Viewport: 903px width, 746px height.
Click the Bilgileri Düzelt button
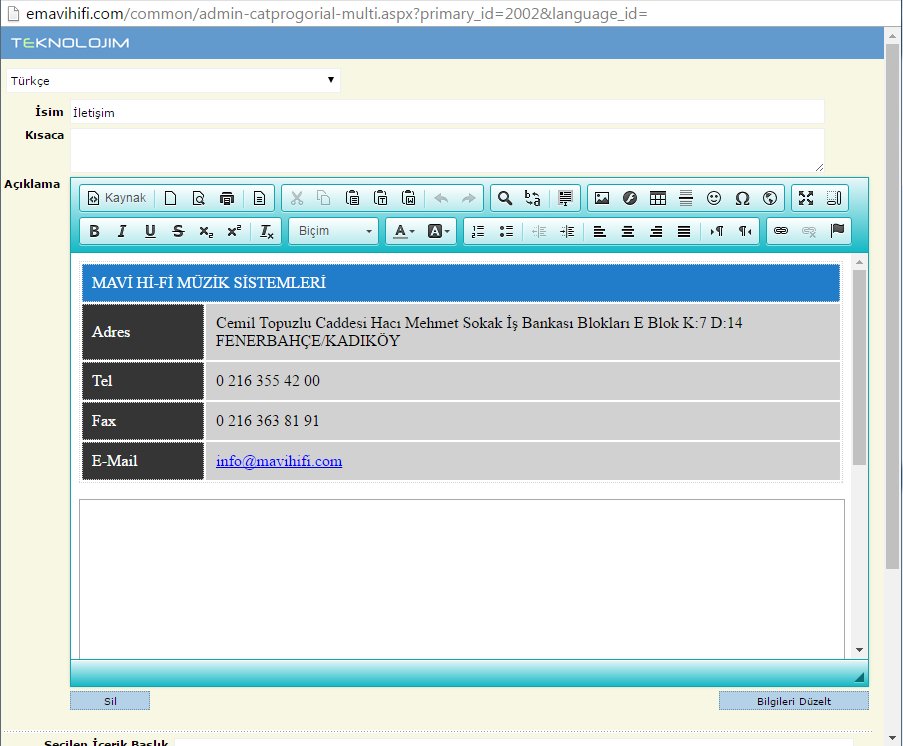click(794, 701)
